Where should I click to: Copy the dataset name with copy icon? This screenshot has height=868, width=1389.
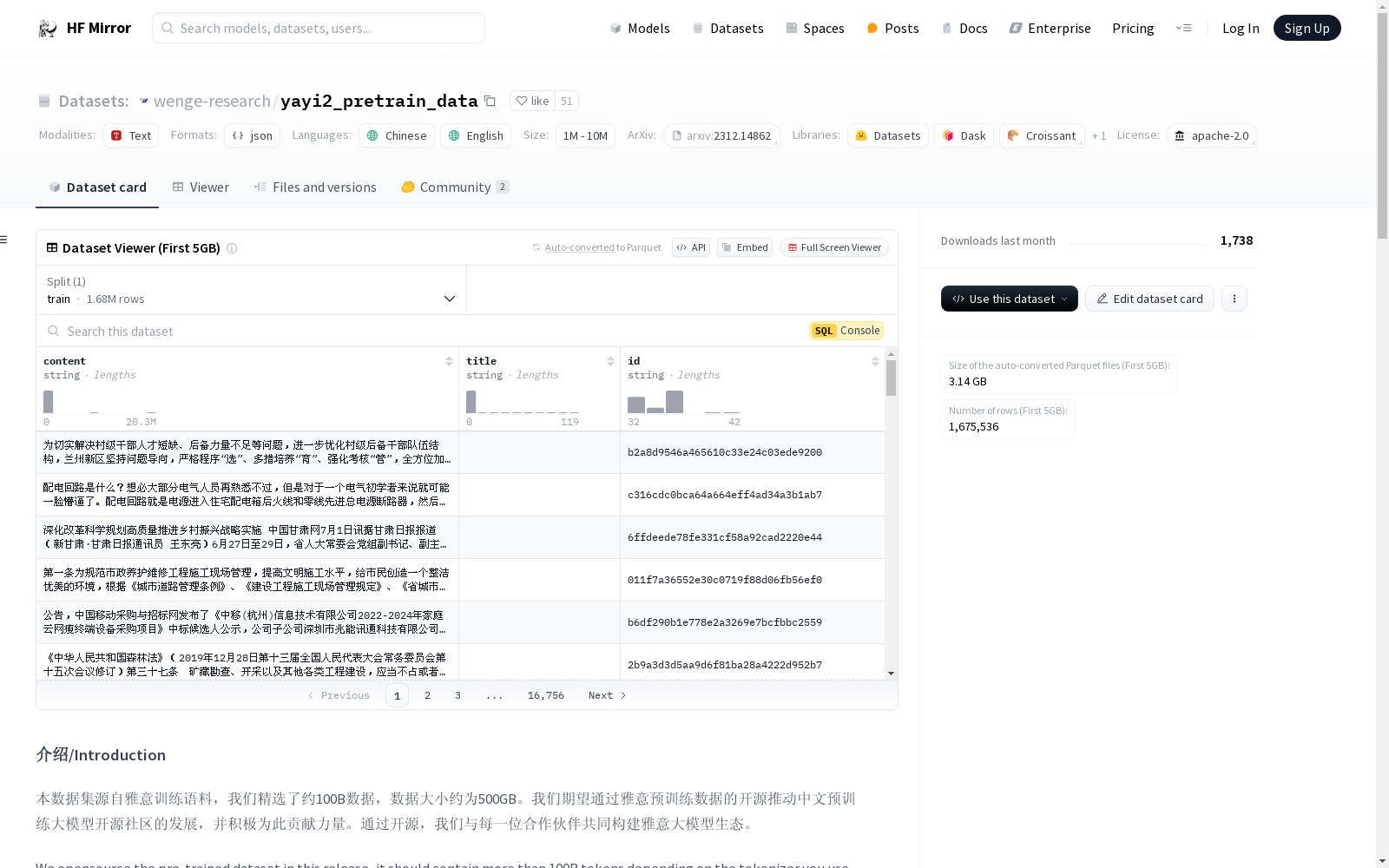[x=490, y=101]
